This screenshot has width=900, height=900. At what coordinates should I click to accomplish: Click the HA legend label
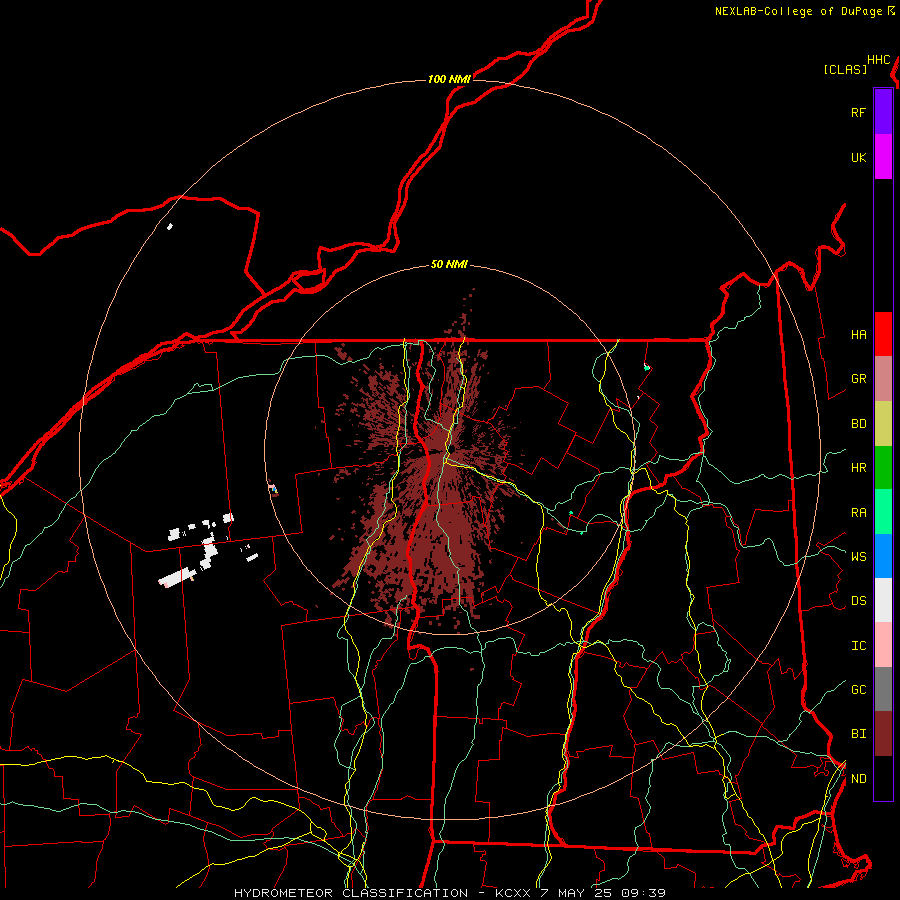click(x=858, y=334)
